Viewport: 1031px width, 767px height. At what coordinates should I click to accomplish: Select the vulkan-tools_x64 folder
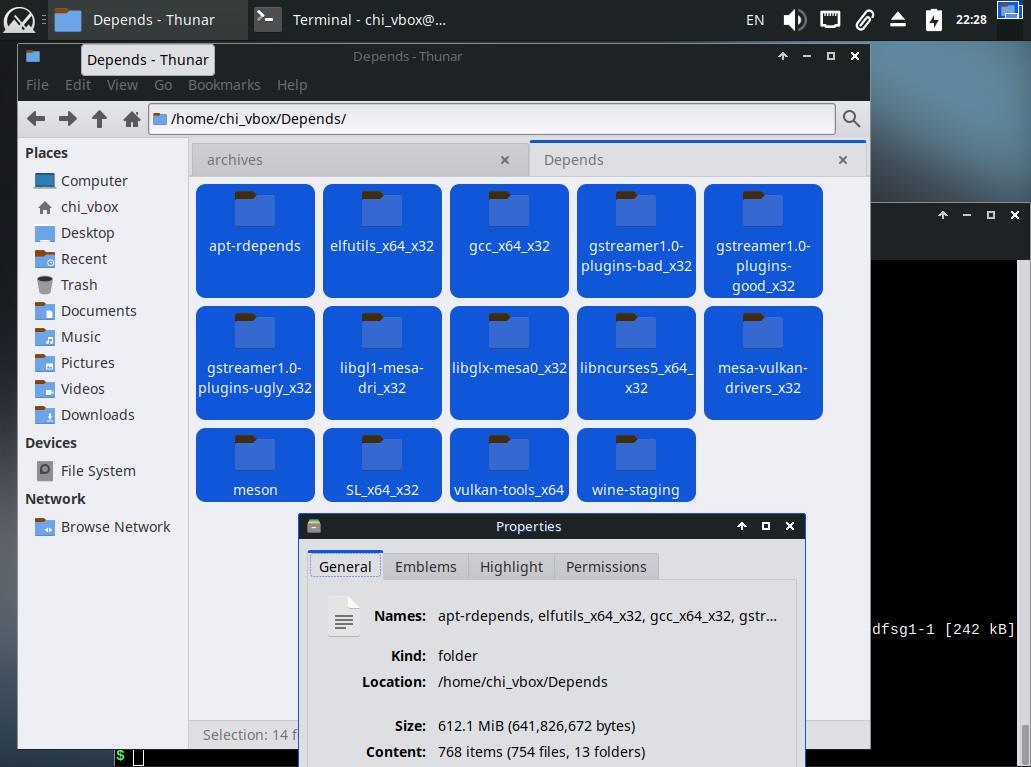[x=509, y=465]
